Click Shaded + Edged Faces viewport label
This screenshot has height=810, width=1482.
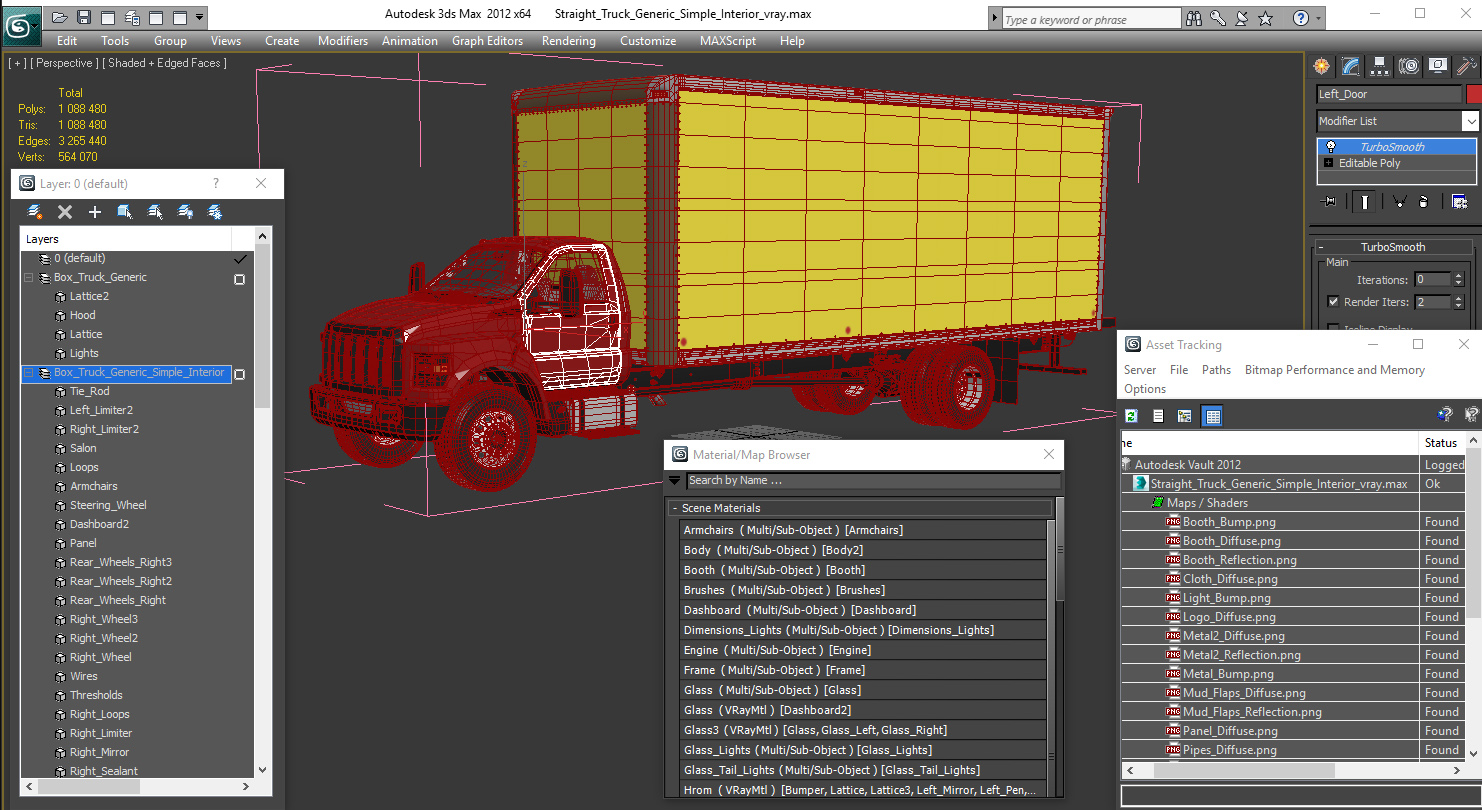[x=165, y=63]
